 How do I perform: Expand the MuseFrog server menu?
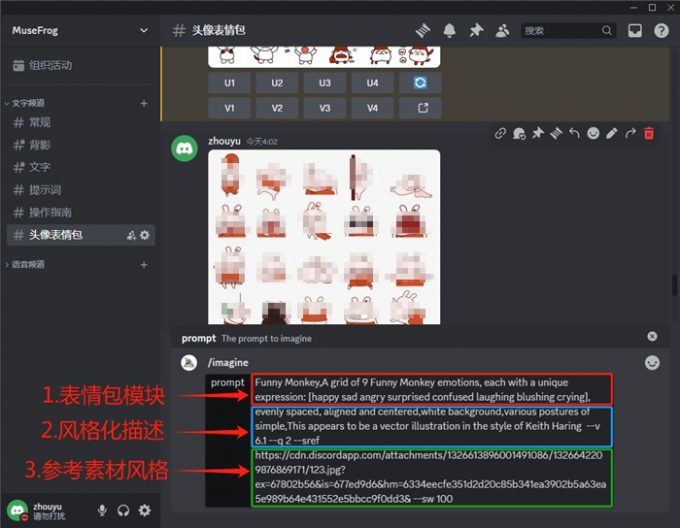click(144, 30)
